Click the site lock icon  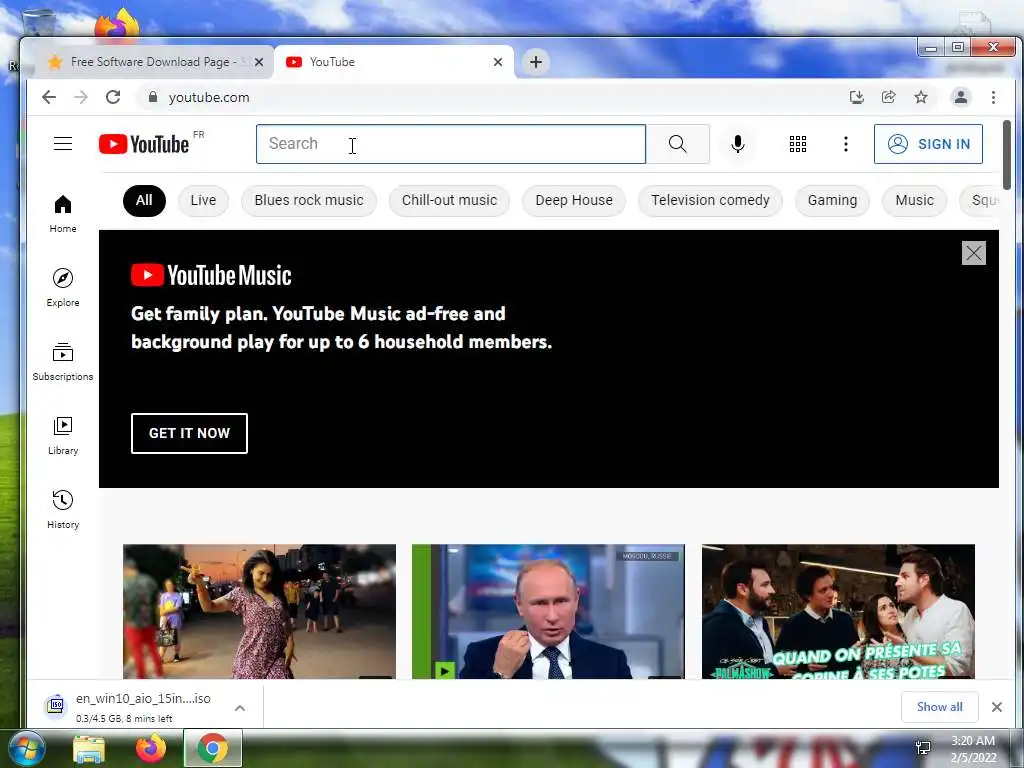pos(153,97)
